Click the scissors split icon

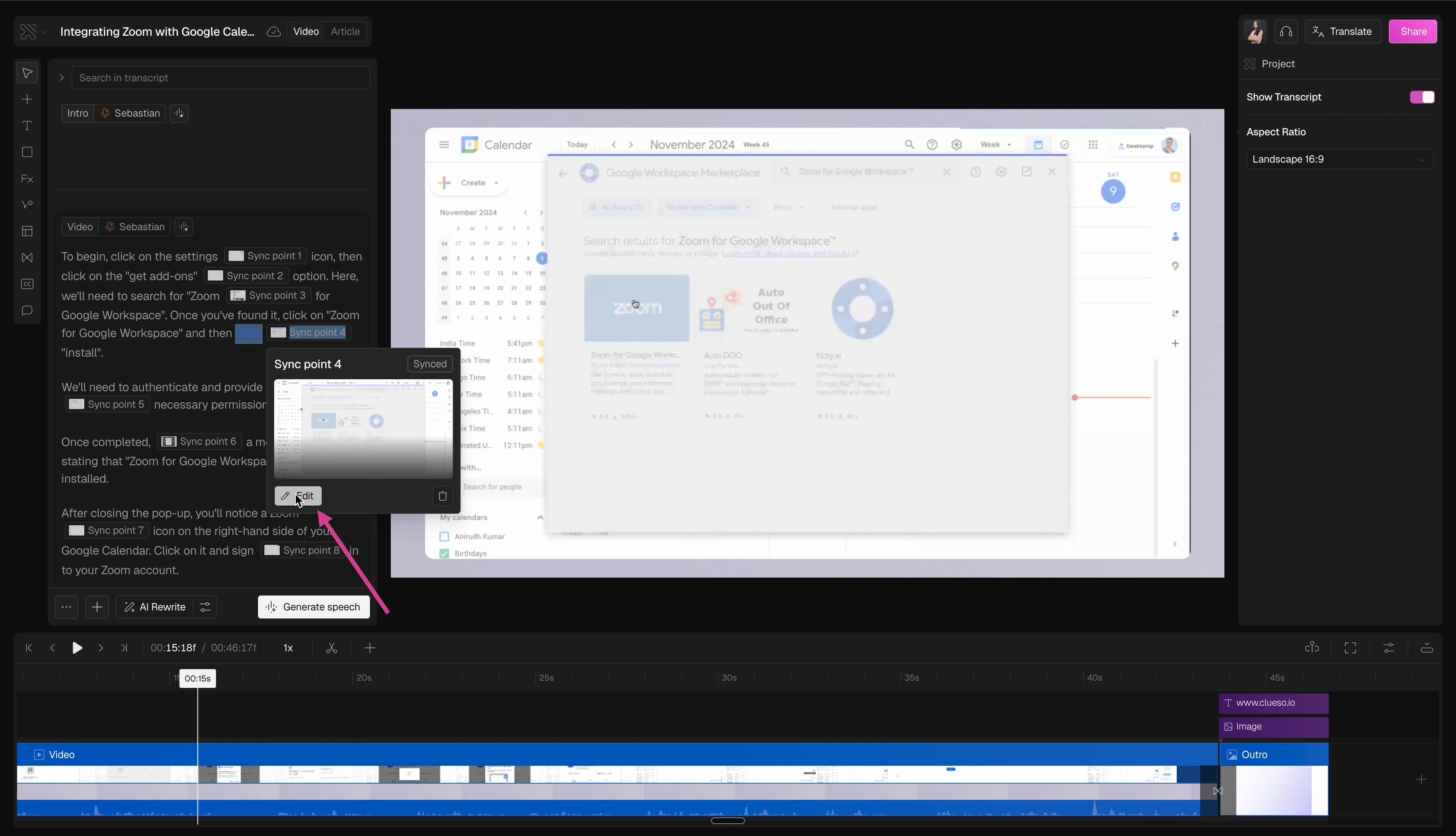point(331,648)
